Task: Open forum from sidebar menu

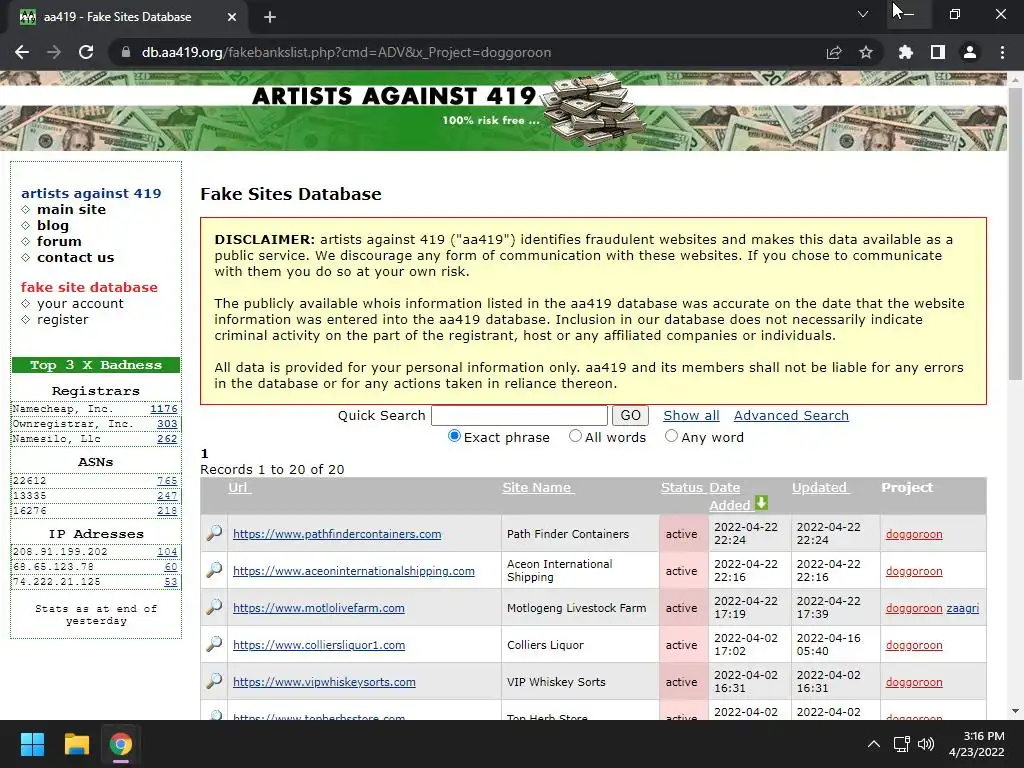Action: tap(59, 241)
